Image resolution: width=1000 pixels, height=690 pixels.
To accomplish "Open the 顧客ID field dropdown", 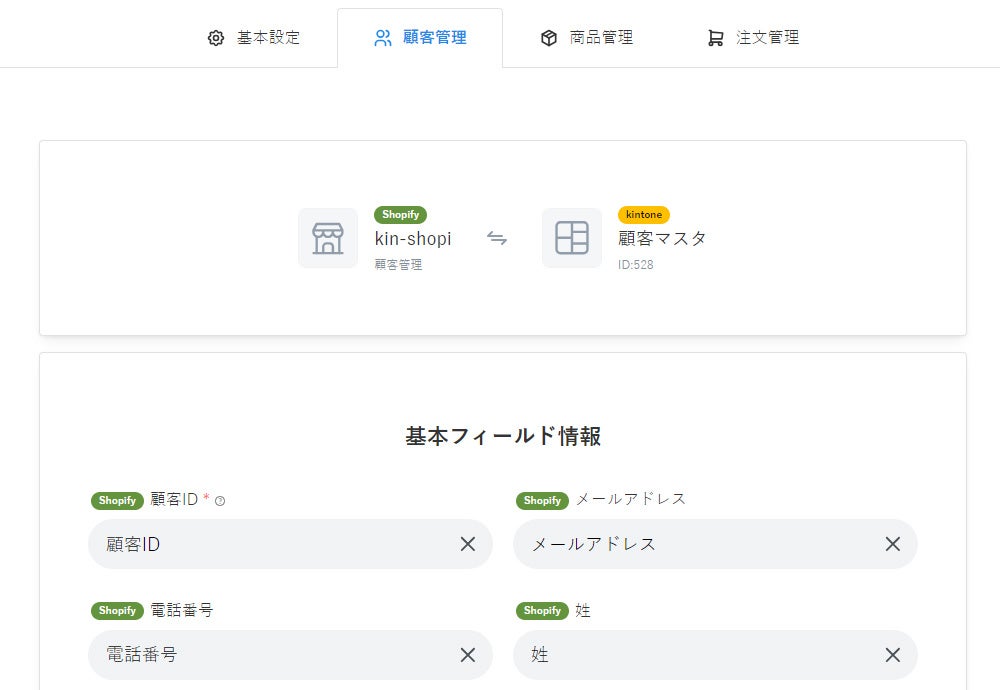I will coord(270,544).
